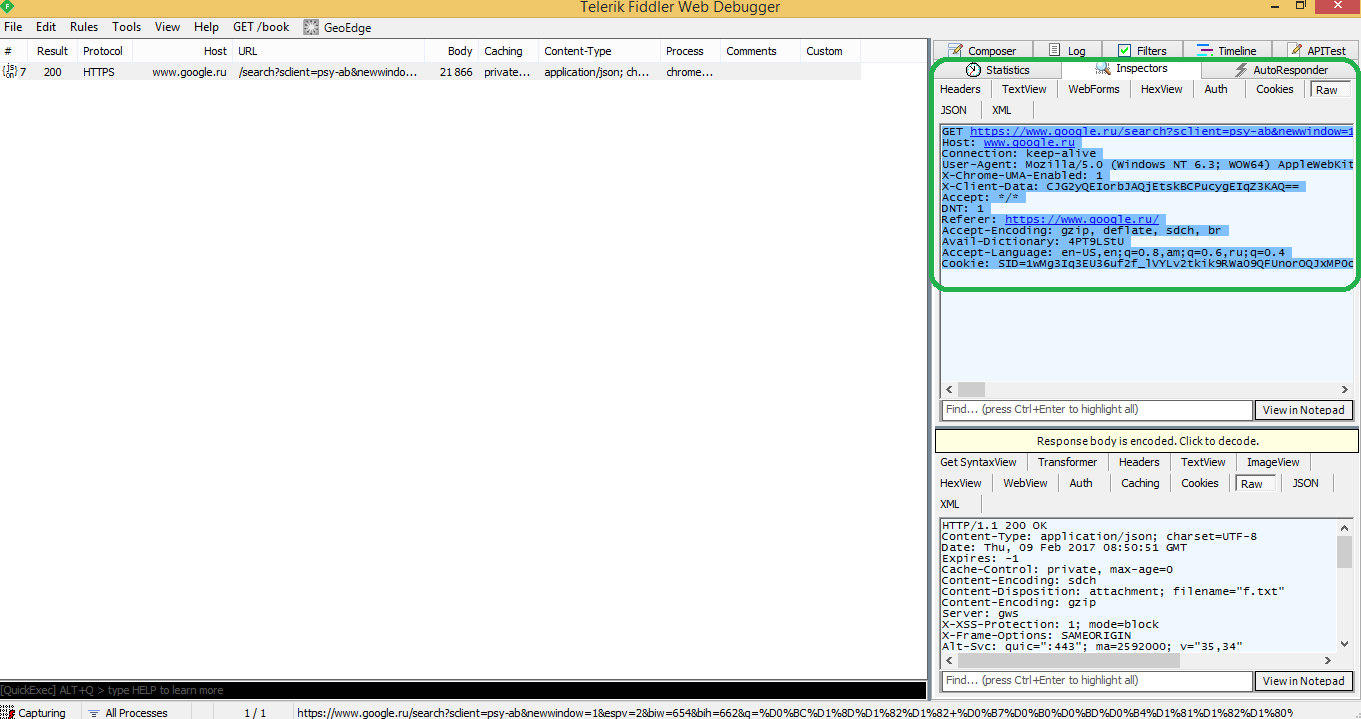Screen dimensions: 1361x719
Task: Click the Process column header
Action: (x=690, y=51)
